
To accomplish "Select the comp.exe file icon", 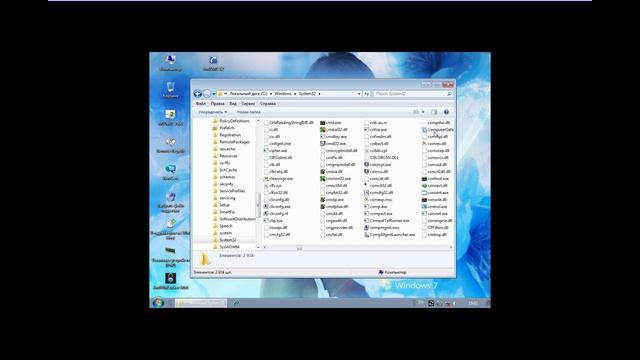I will coord(367,207).
